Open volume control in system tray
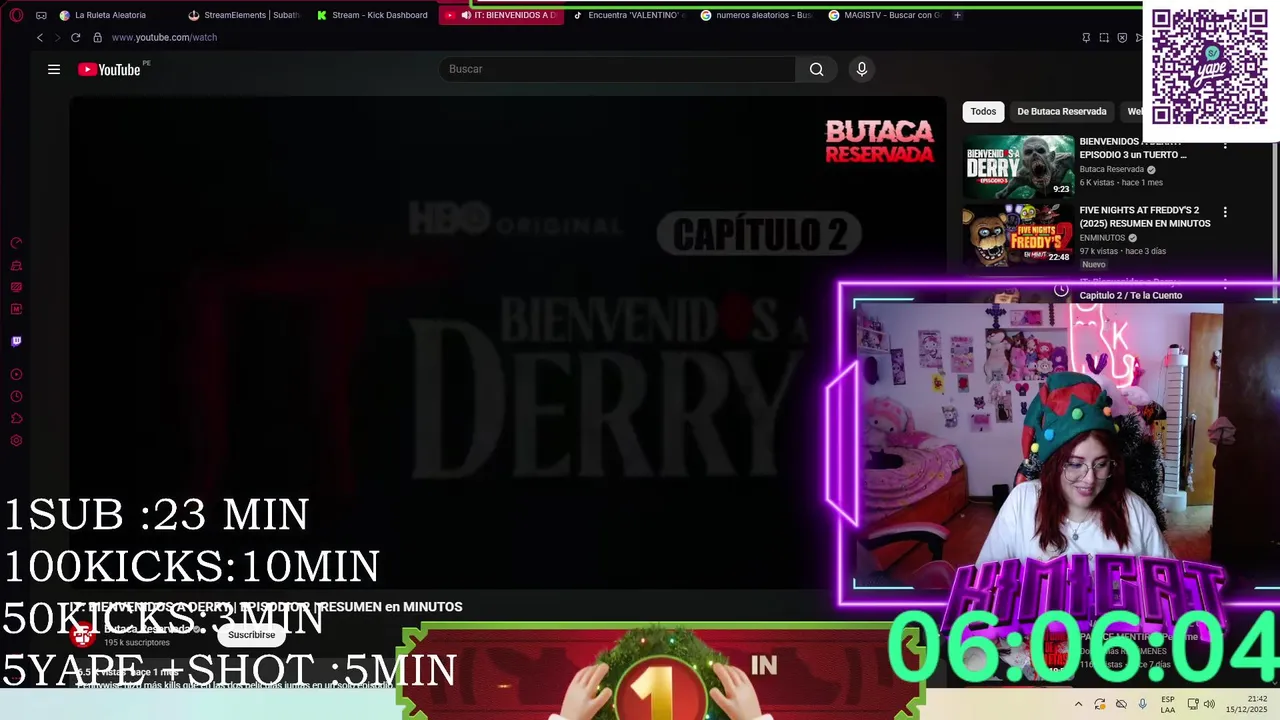 pos(1208,704)
